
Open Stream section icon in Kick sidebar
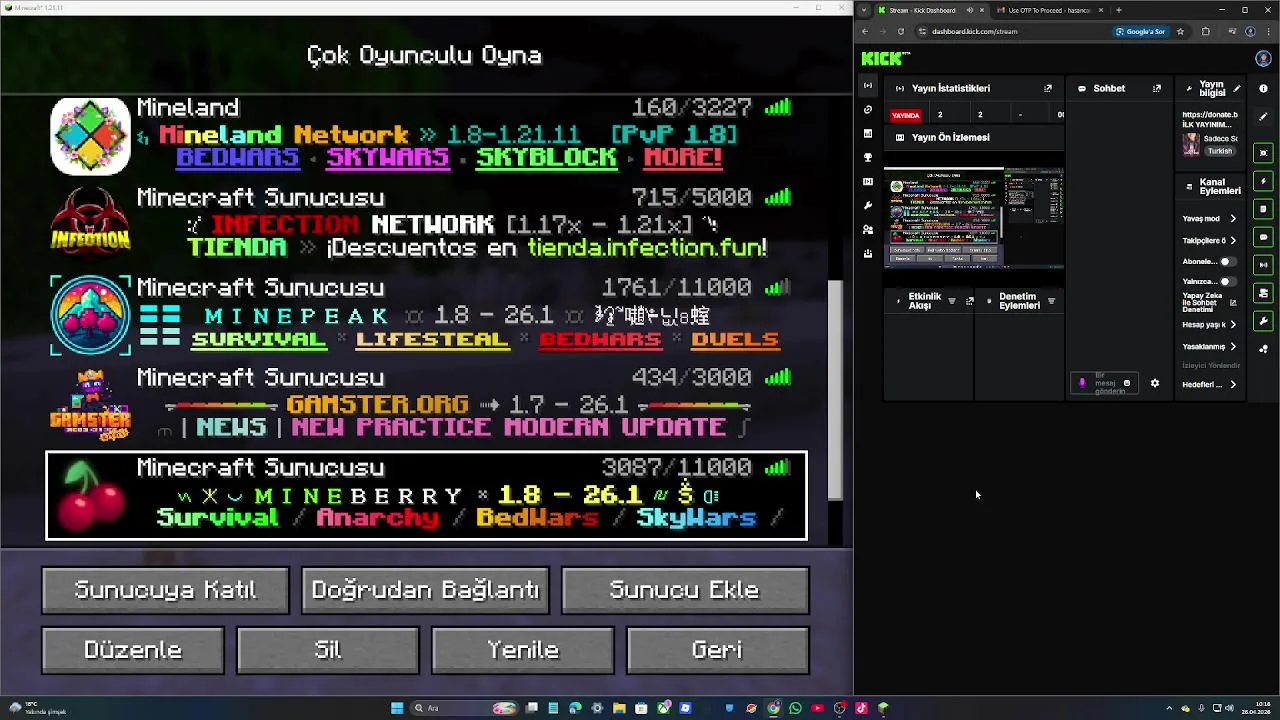(x=867, y=86)
